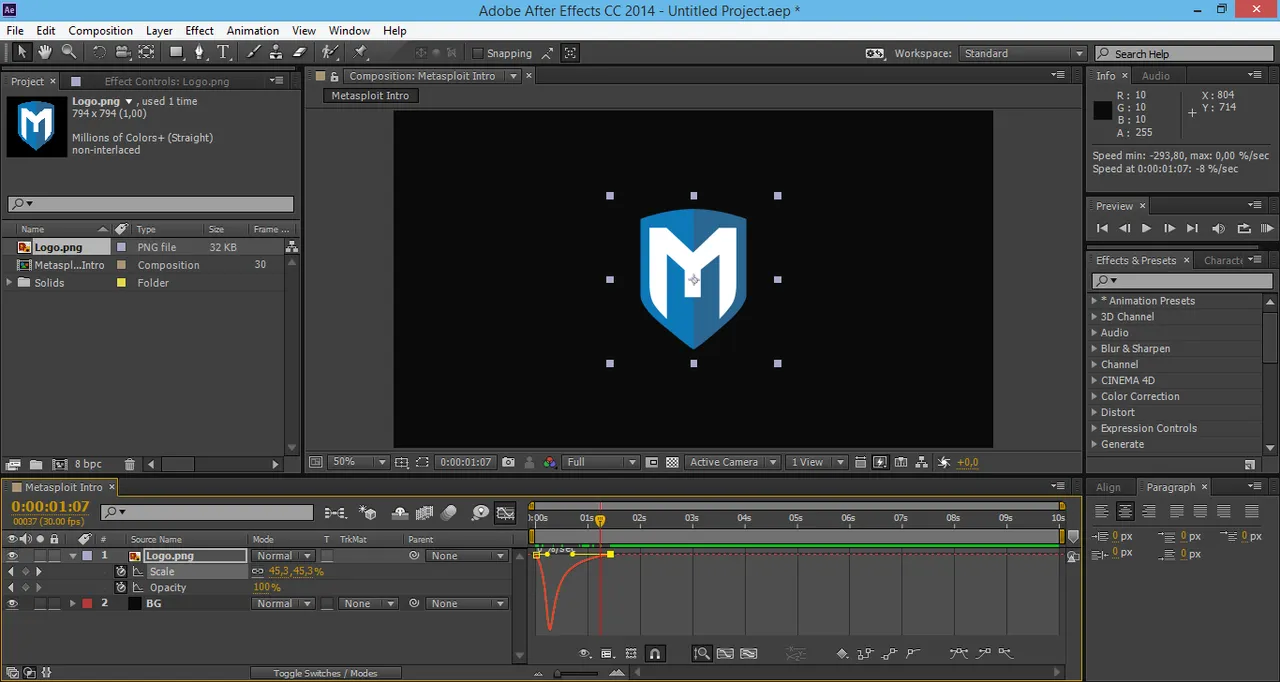
Task: Open the Animation menu
Action: 253,31
